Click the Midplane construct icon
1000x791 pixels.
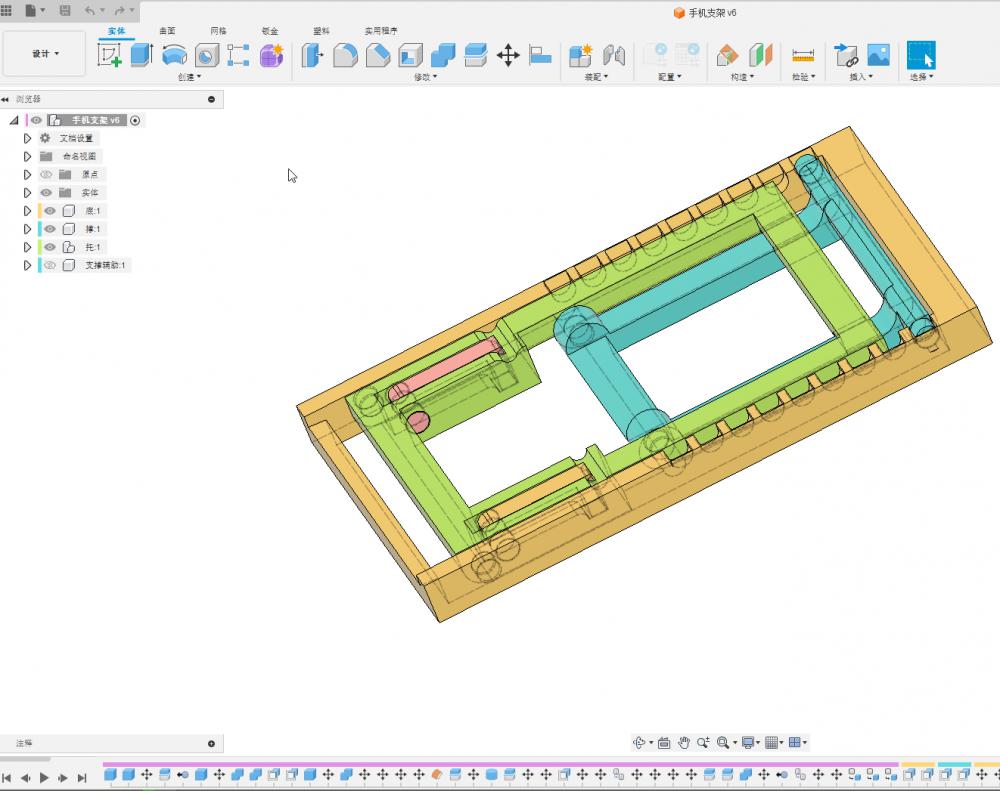click(x=760, y=55)
